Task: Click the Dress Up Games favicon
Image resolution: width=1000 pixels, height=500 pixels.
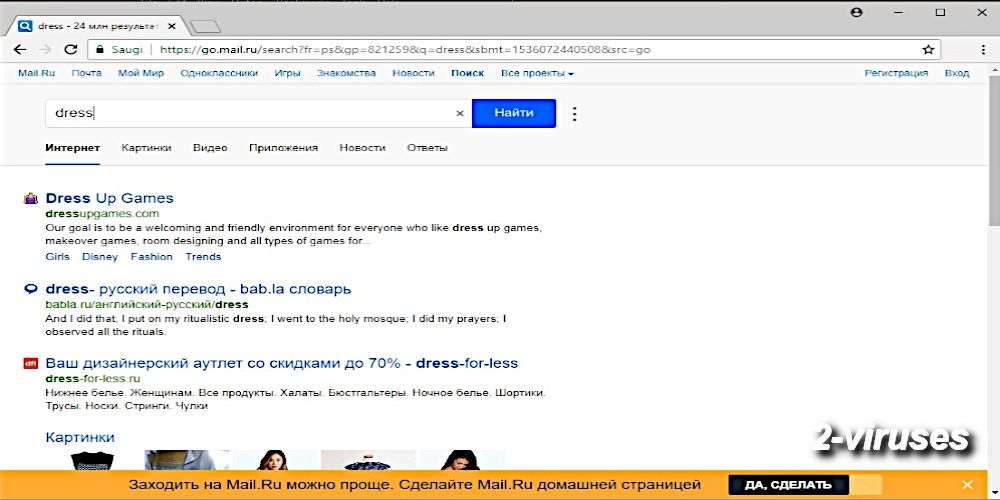Action: coord(31,199)
